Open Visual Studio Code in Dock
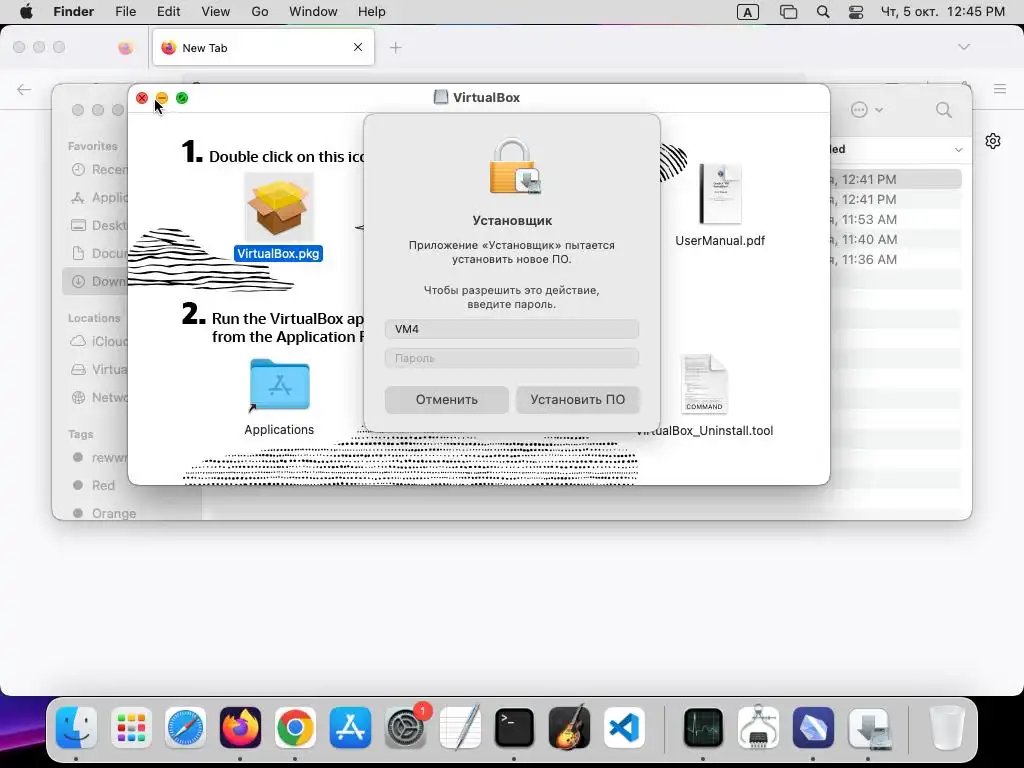Image resolution: width=1024 pixels, height=768 pixels. pyautogui.click(x=624, y=728)
